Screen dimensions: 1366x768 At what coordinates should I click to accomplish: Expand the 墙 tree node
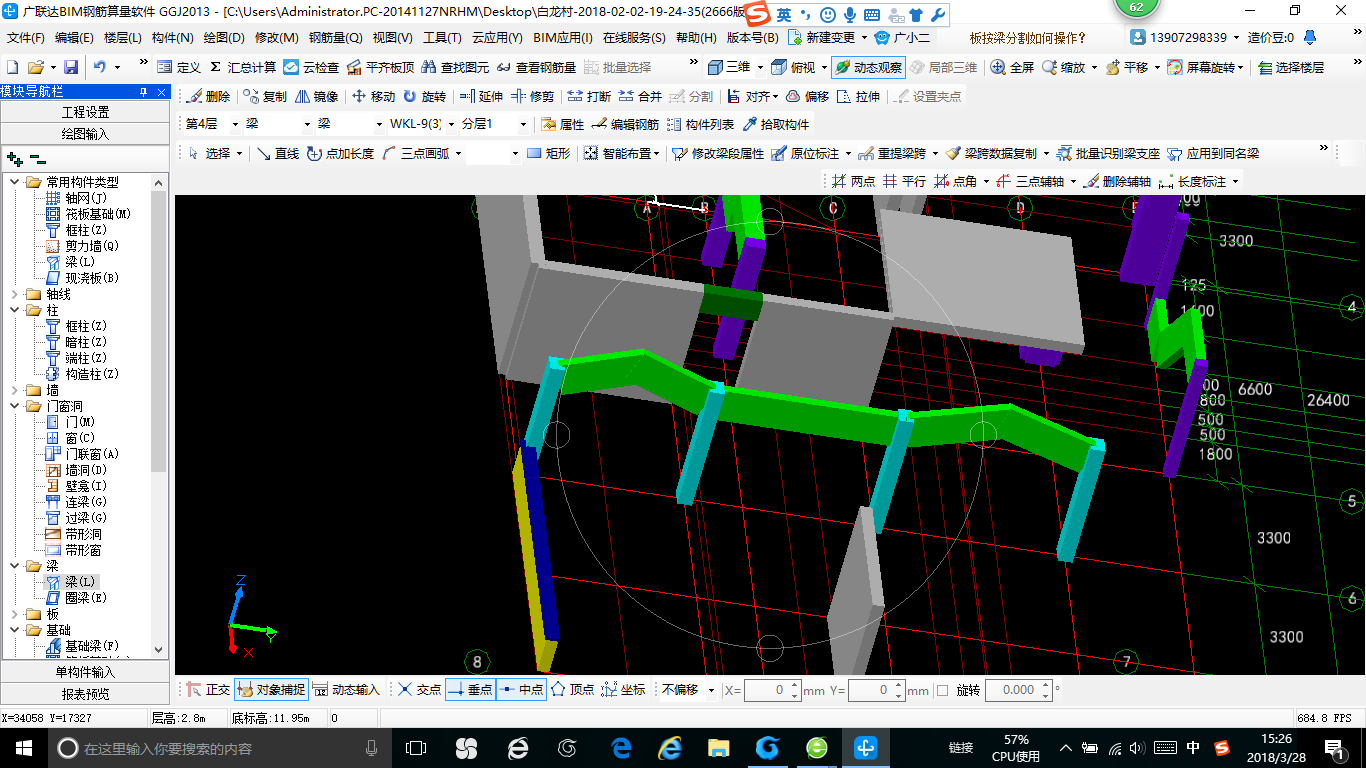tap(15, 390)
